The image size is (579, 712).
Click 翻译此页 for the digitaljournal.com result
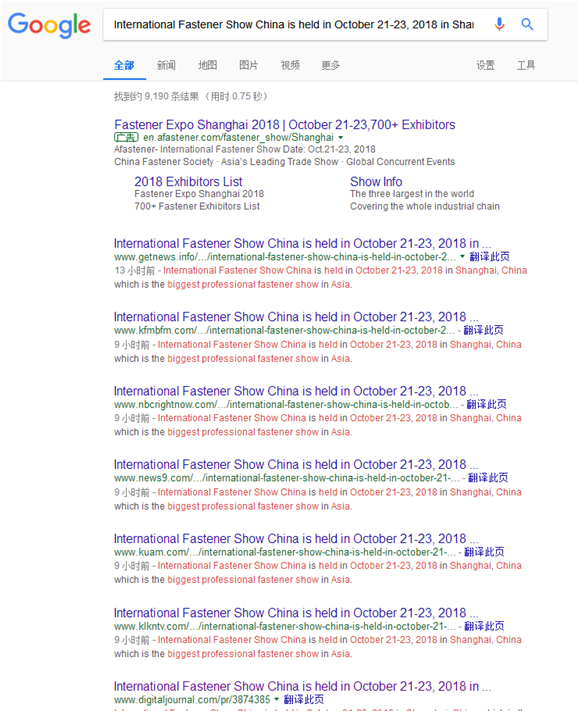coord(304,700)
